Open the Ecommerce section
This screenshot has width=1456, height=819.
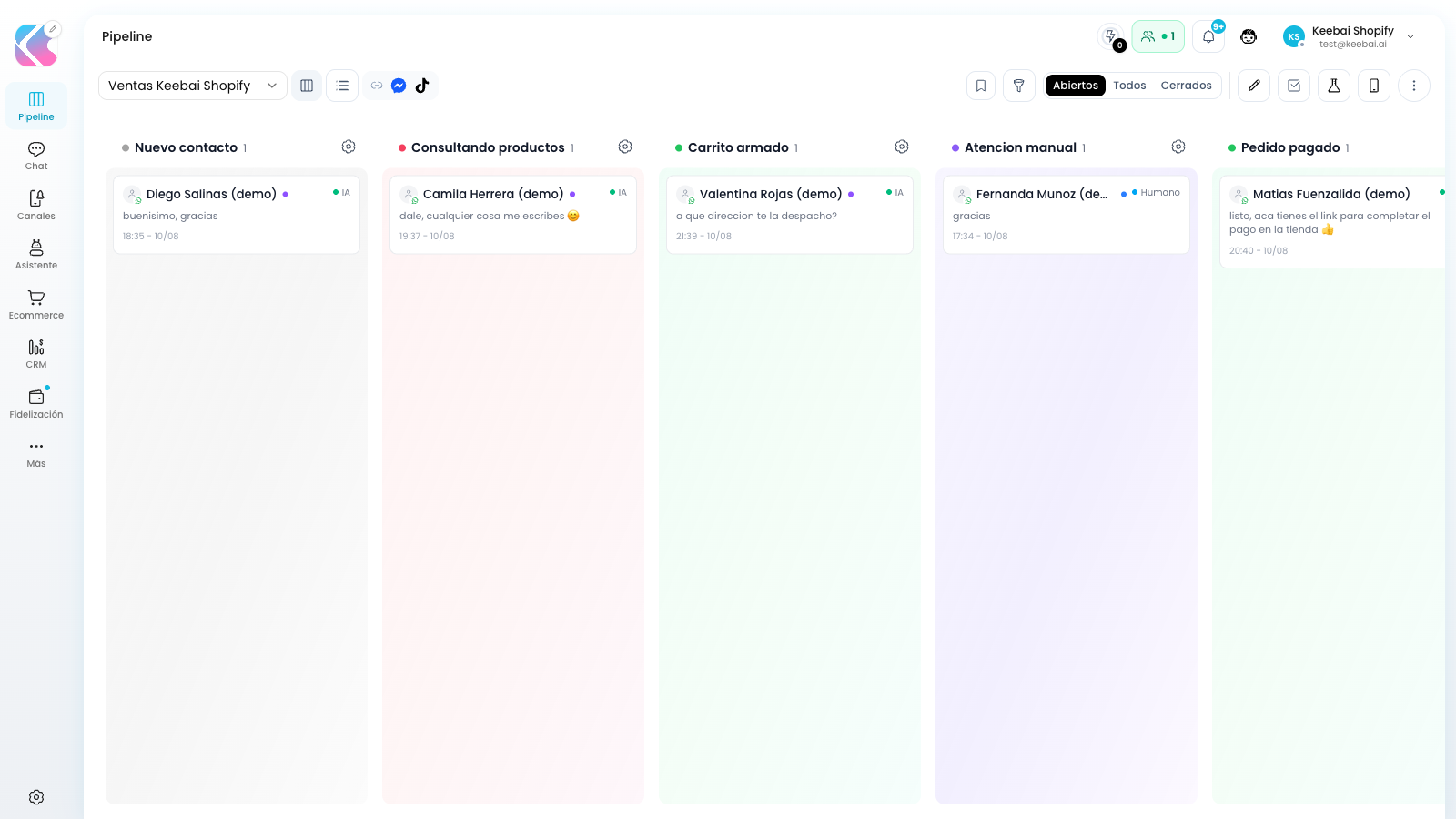pyautogui.click(x=36, y=304)
